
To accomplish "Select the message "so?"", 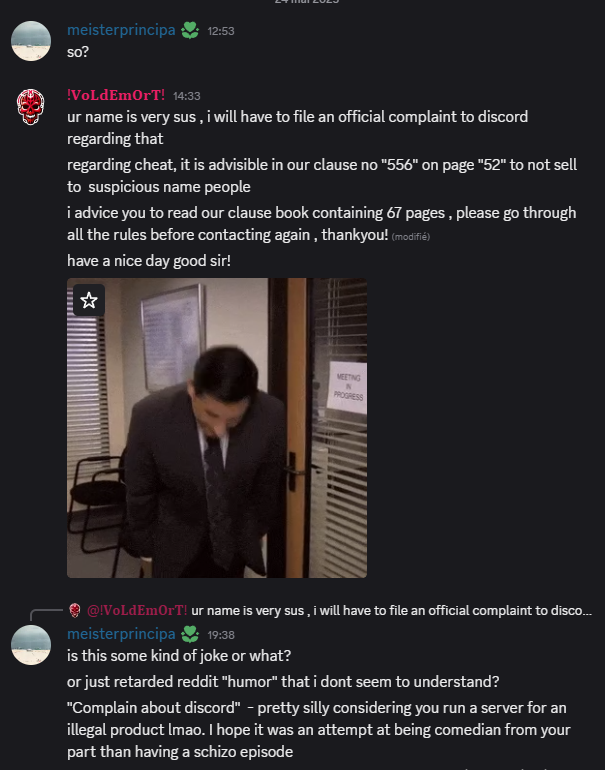I will tap(78, 52).
